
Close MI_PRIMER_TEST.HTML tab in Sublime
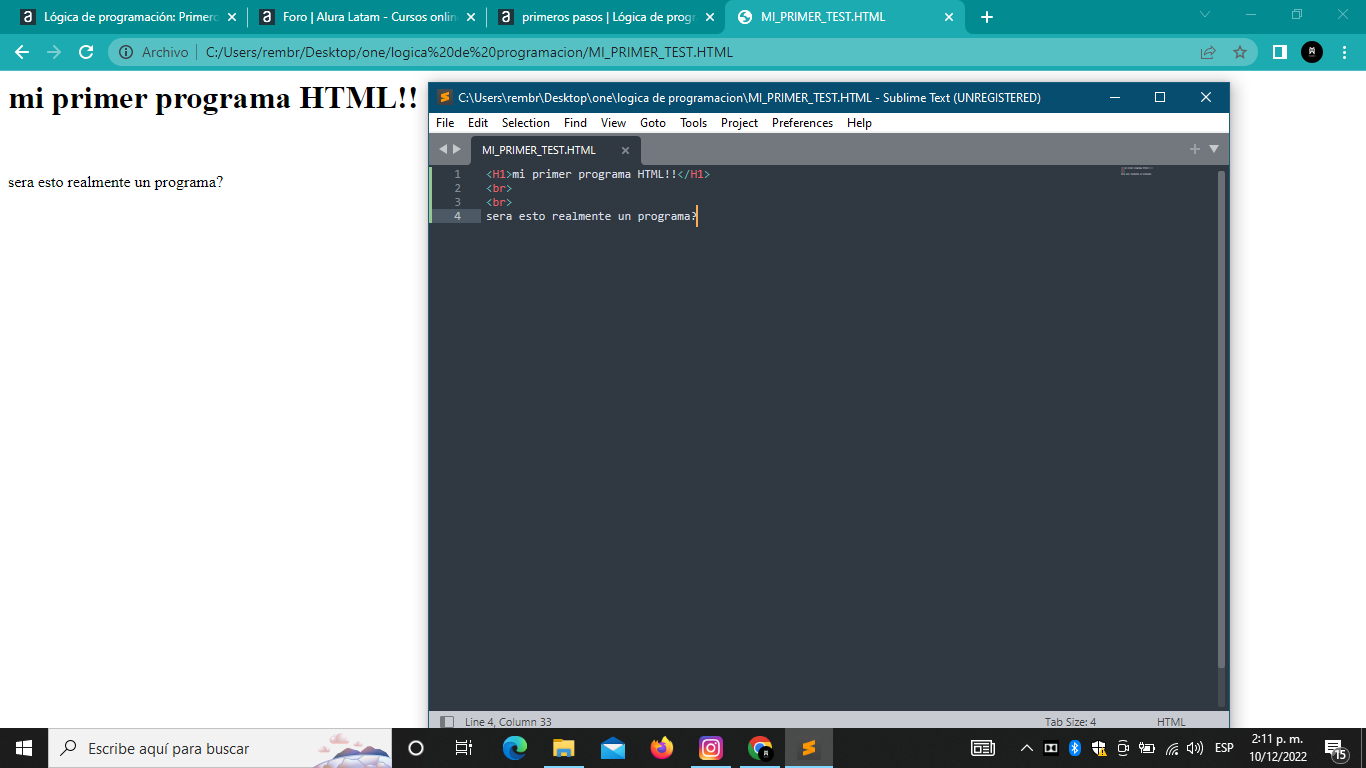tap(625, 150)
